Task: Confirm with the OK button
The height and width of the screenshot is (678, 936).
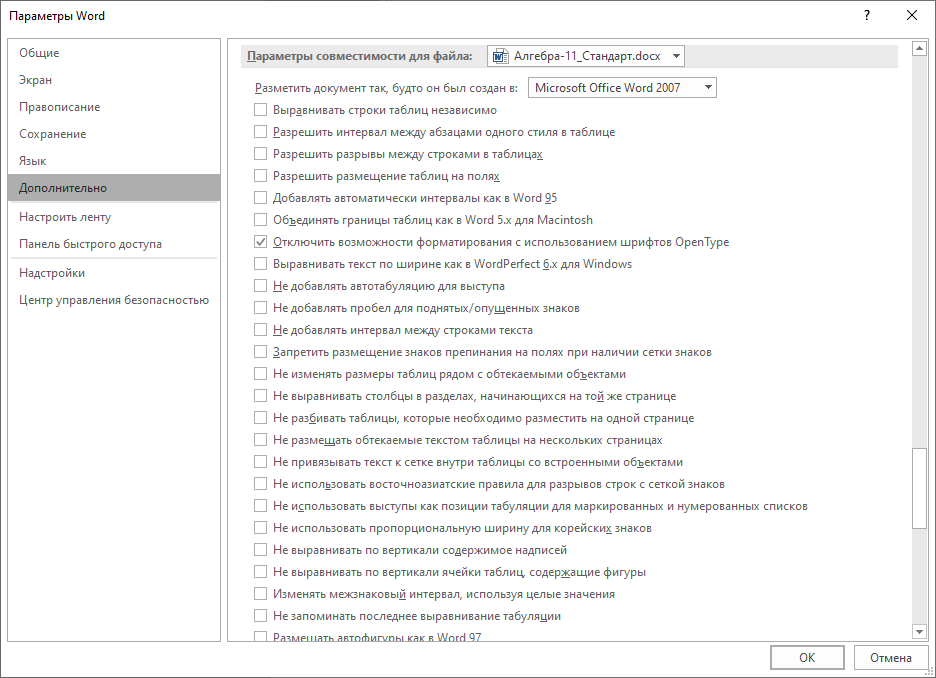Action: [807, 658]
